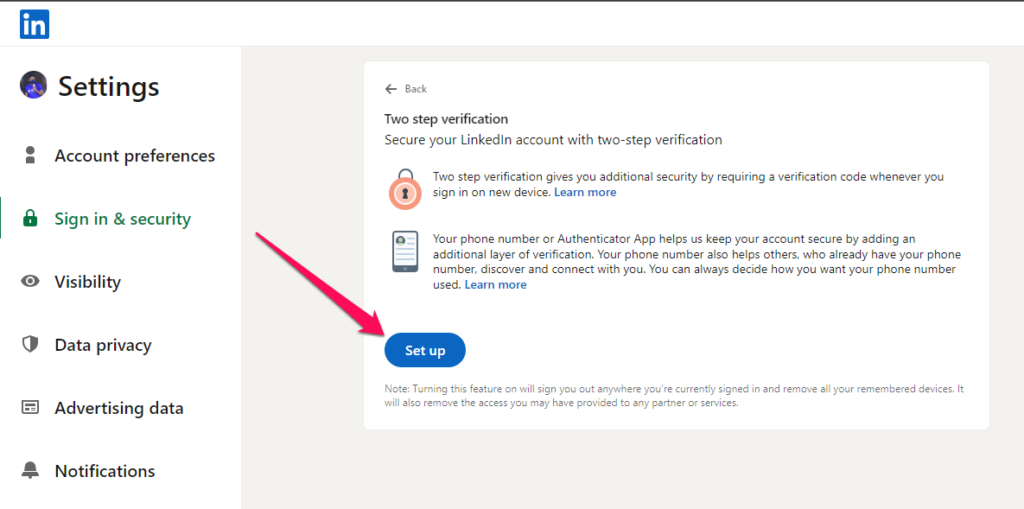The image size is (1024, 509).
Task: Click the orange padlock illustration
Action: coord(406,189)
